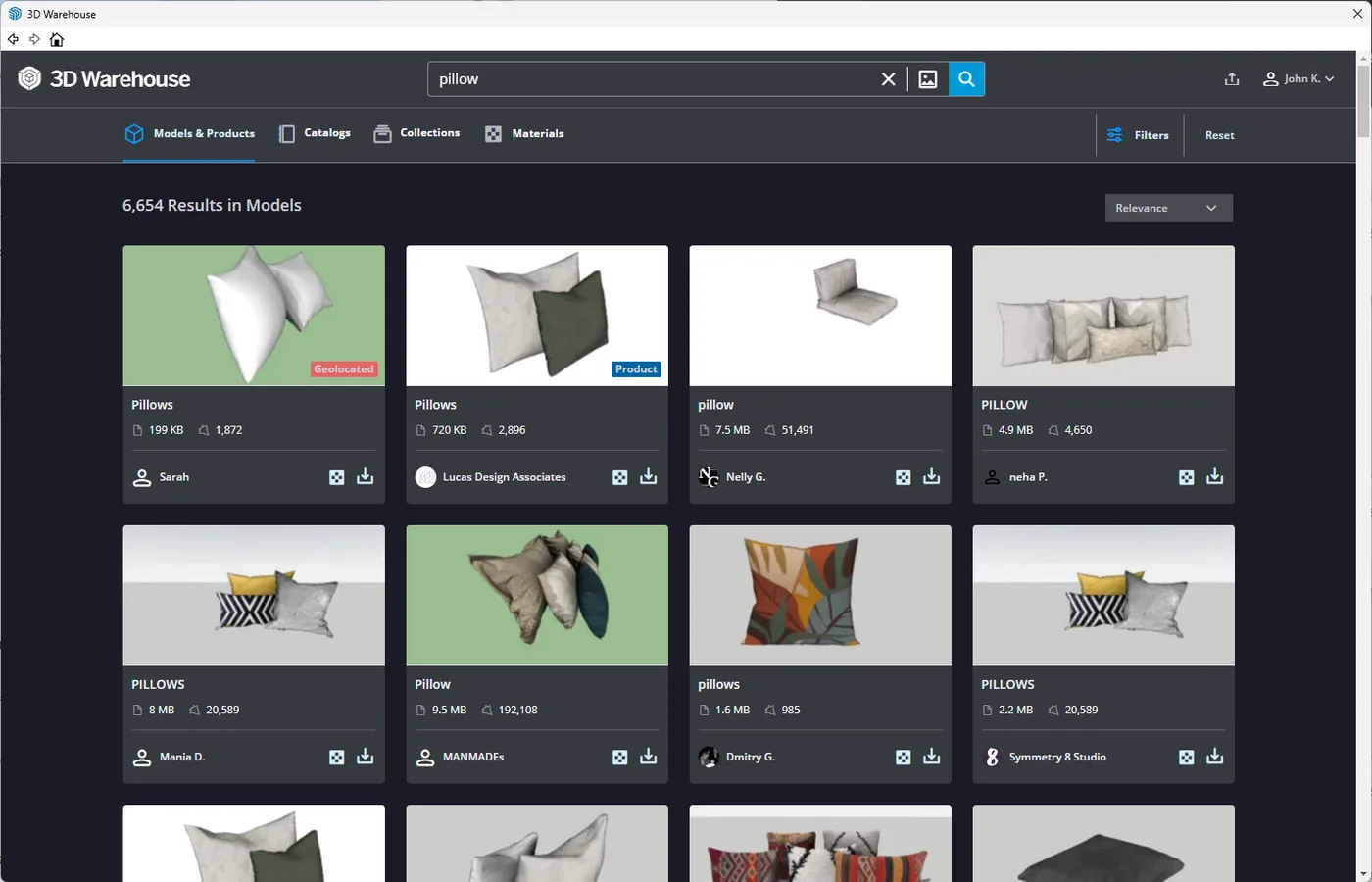Click the 3D Warehouse home icon
Viewport: 1372px width, 882px height.
point(57,39)
